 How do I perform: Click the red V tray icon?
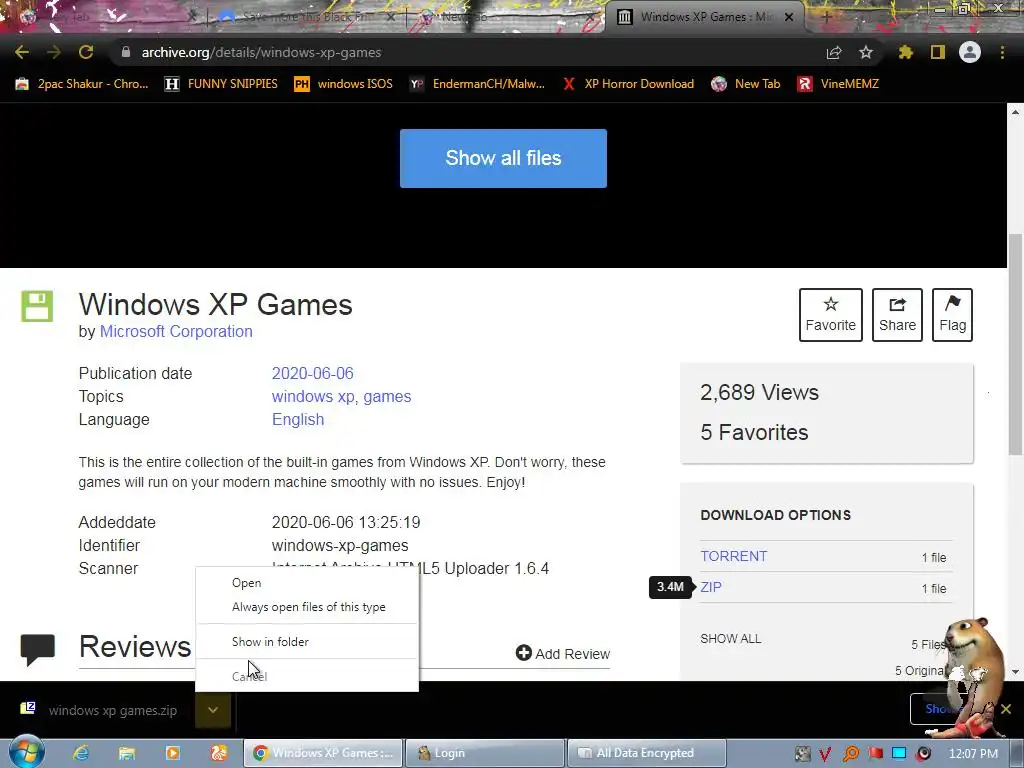tap(825, 754)
